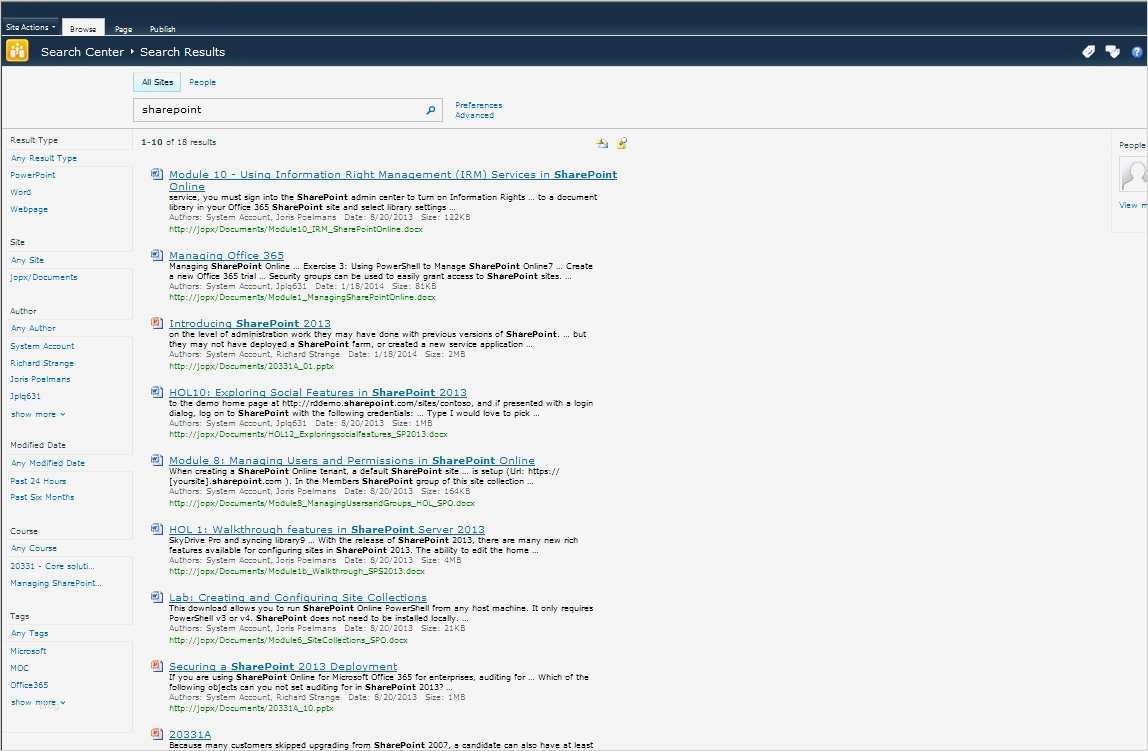Filter by Past 24 Hours modified date
The width and height of the screenshot is (1148, 751).
[38, 481]
